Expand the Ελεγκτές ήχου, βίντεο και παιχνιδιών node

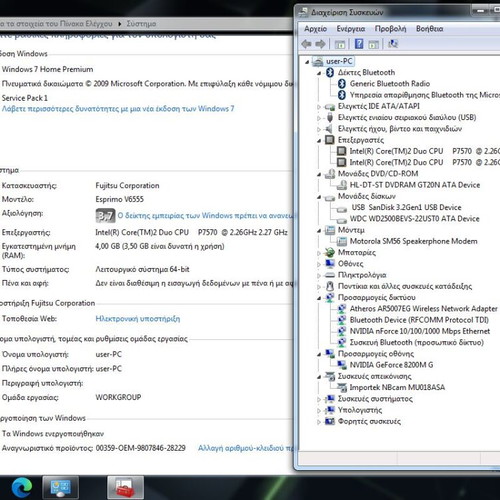click(x=319, y=129)
